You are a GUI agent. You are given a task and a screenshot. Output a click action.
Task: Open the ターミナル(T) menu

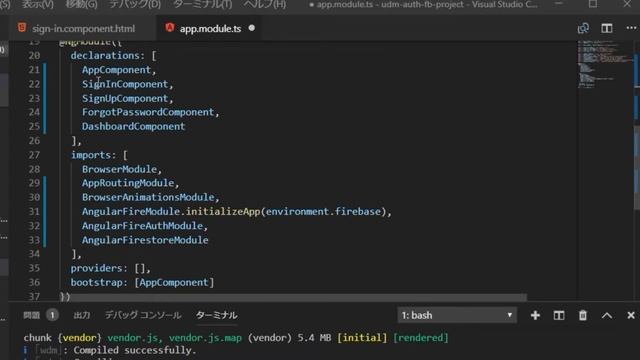(x=202, y=4)
